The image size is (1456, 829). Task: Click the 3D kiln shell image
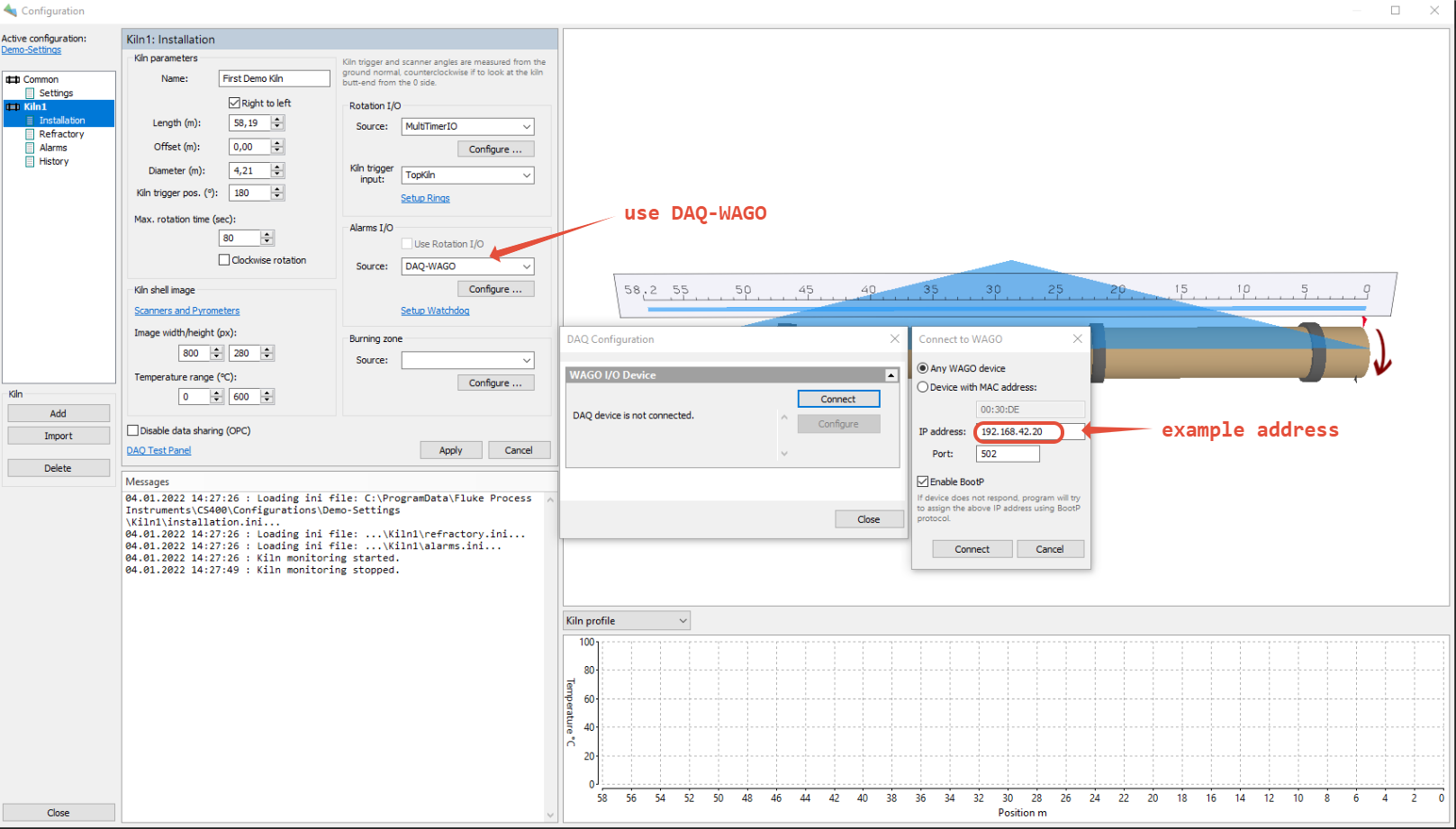click(1231, 352)
